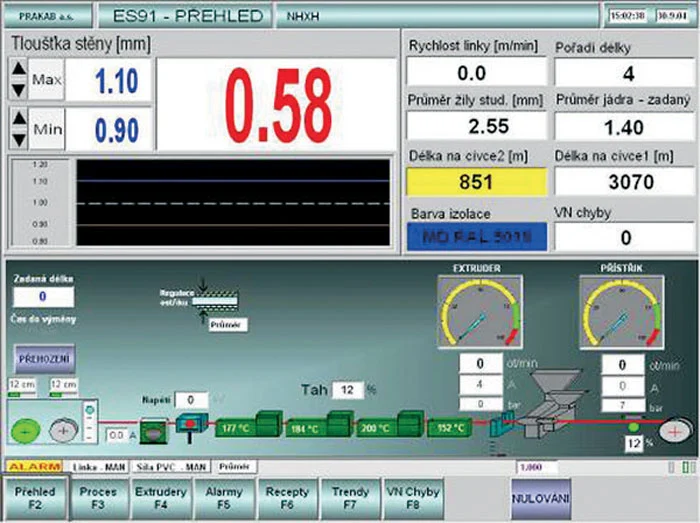Click the extruder bar pressure field
The image size is (700, 523).
(x=480, y=404)
